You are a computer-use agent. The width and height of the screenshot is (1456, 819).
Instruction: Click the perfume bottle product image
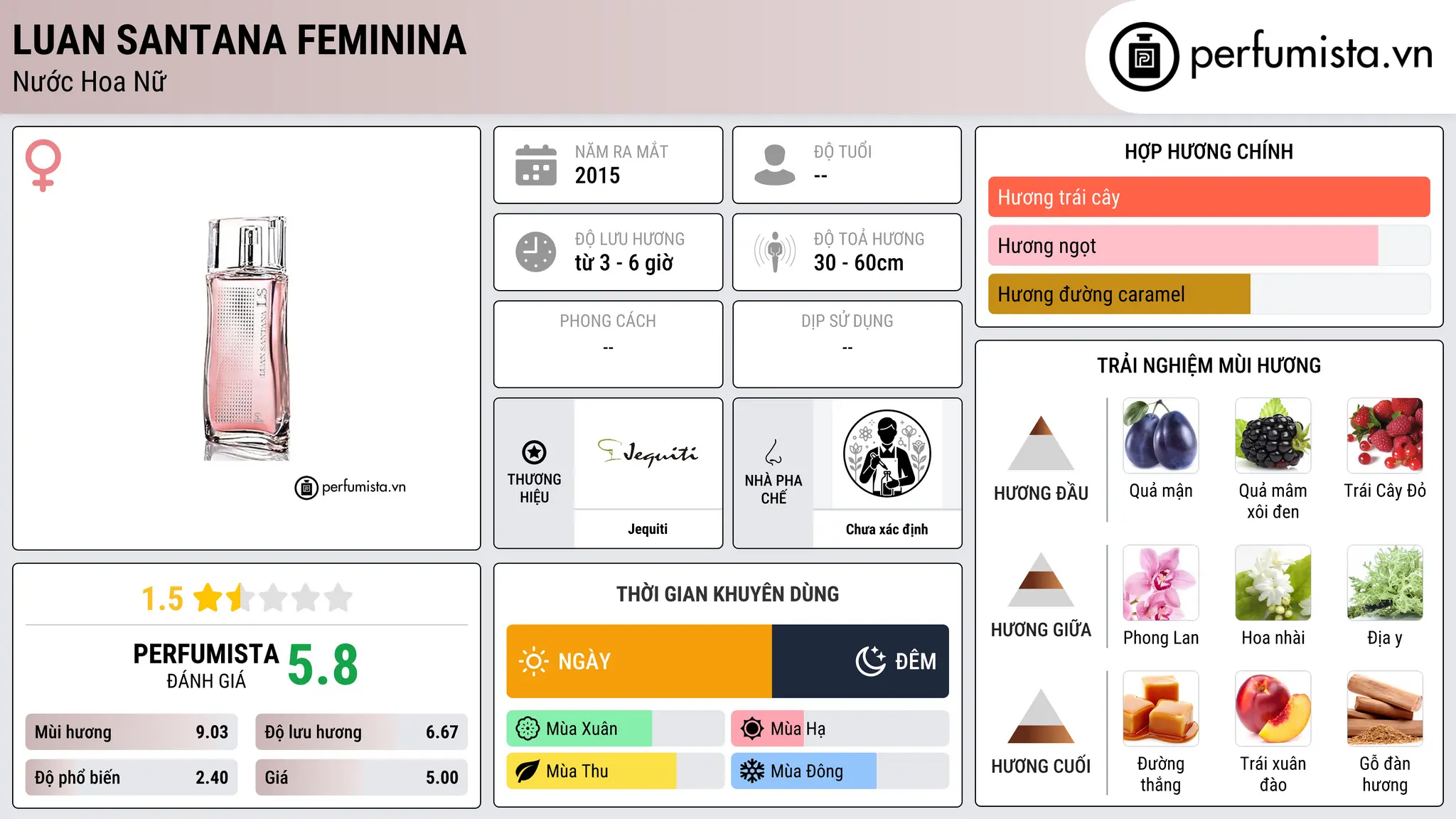(x=247, y=338)
